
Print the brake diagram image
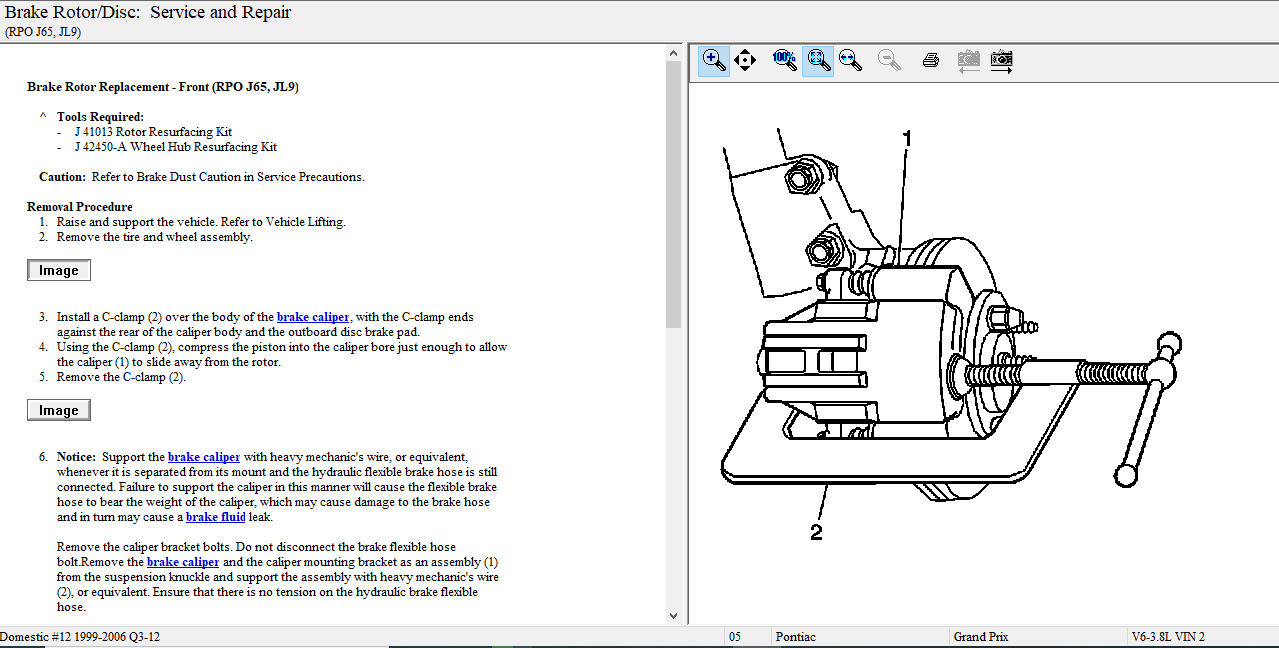coord(930,61)
